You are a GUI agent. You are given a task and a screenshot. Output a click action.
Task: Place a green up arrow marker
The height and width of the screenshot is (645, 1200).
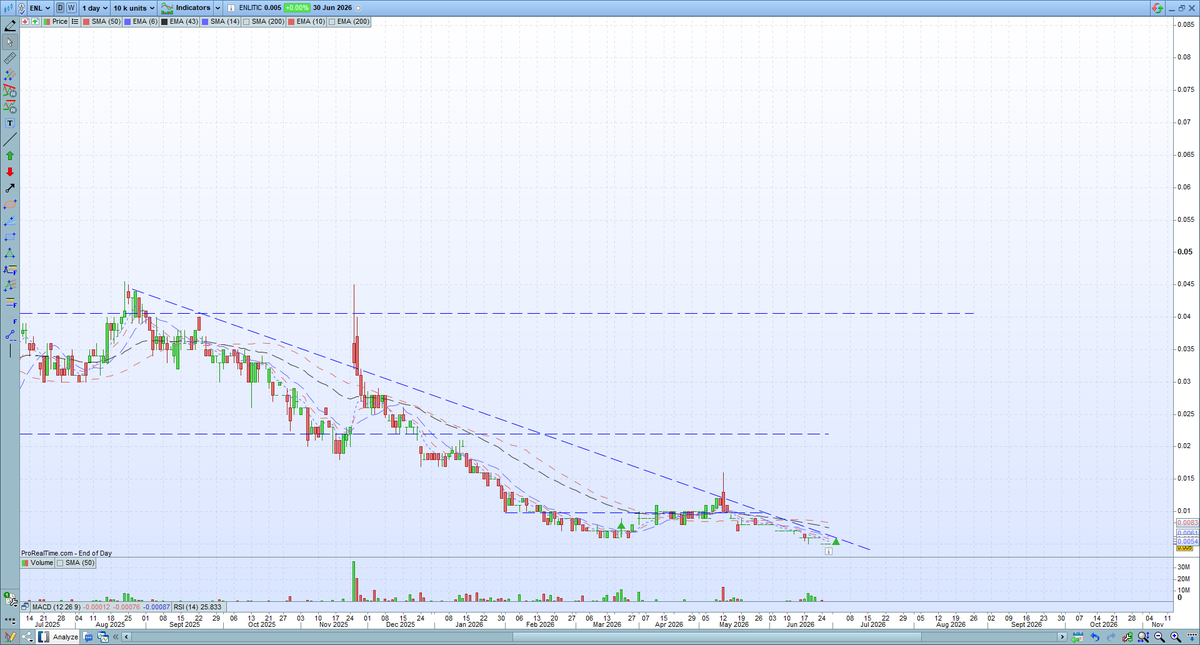pyautogui.click(x=10, y=155)
